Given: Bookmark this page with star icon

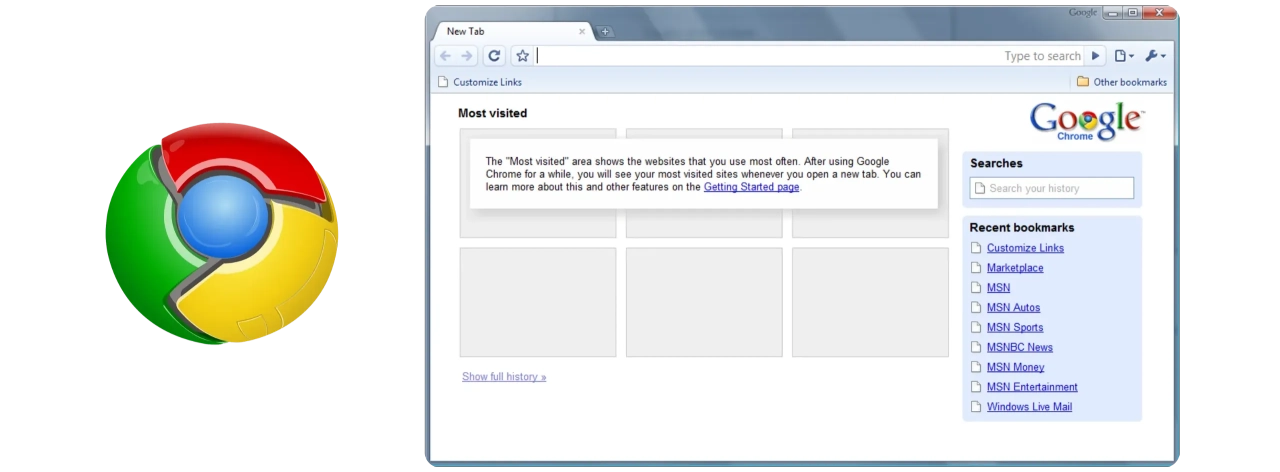Looking at the screenshot, I should [522, 56].
